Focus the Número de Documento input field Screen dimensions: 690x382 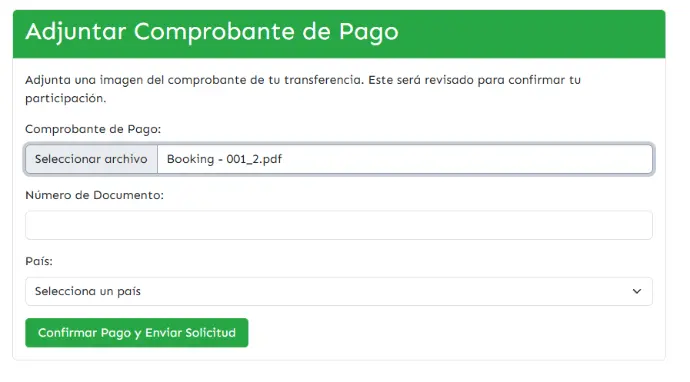[339, 225]
